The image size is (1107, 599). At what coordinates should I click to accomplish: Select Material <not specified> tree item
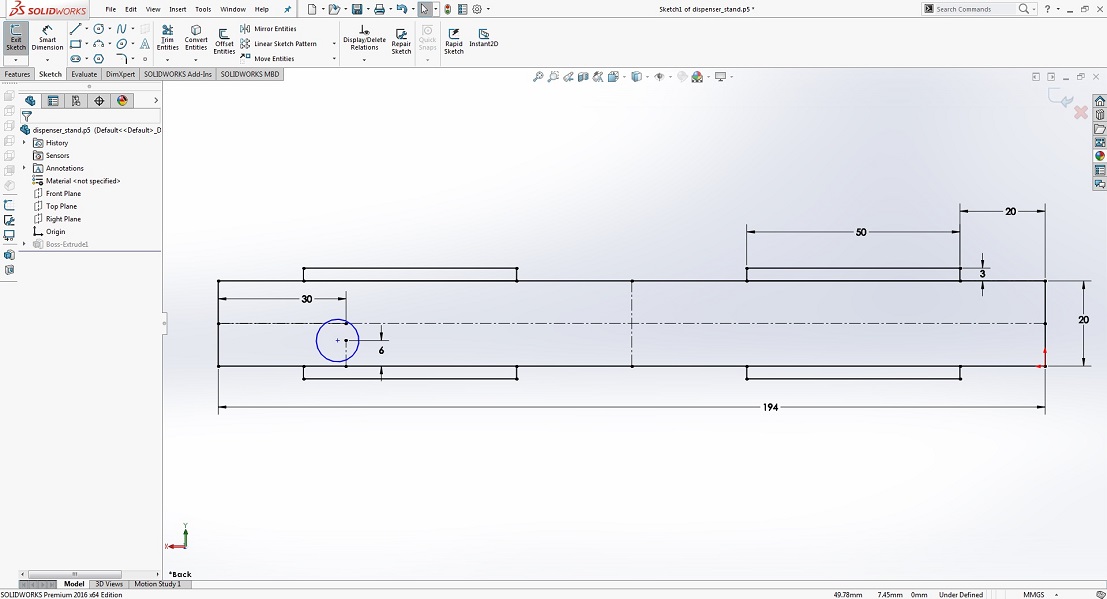[x=76, y=181]
